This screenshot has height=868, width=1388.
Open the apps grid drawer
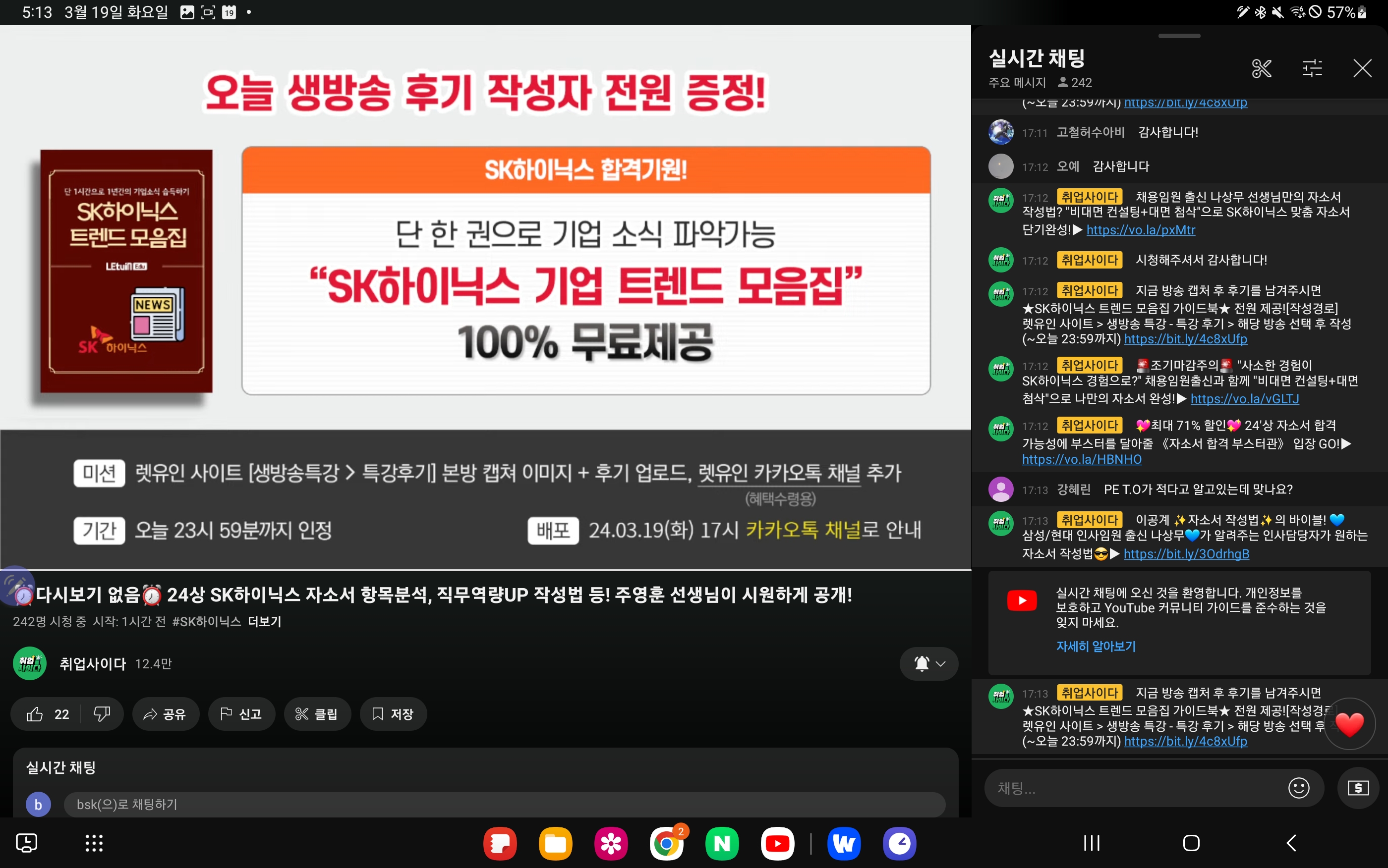94,843
